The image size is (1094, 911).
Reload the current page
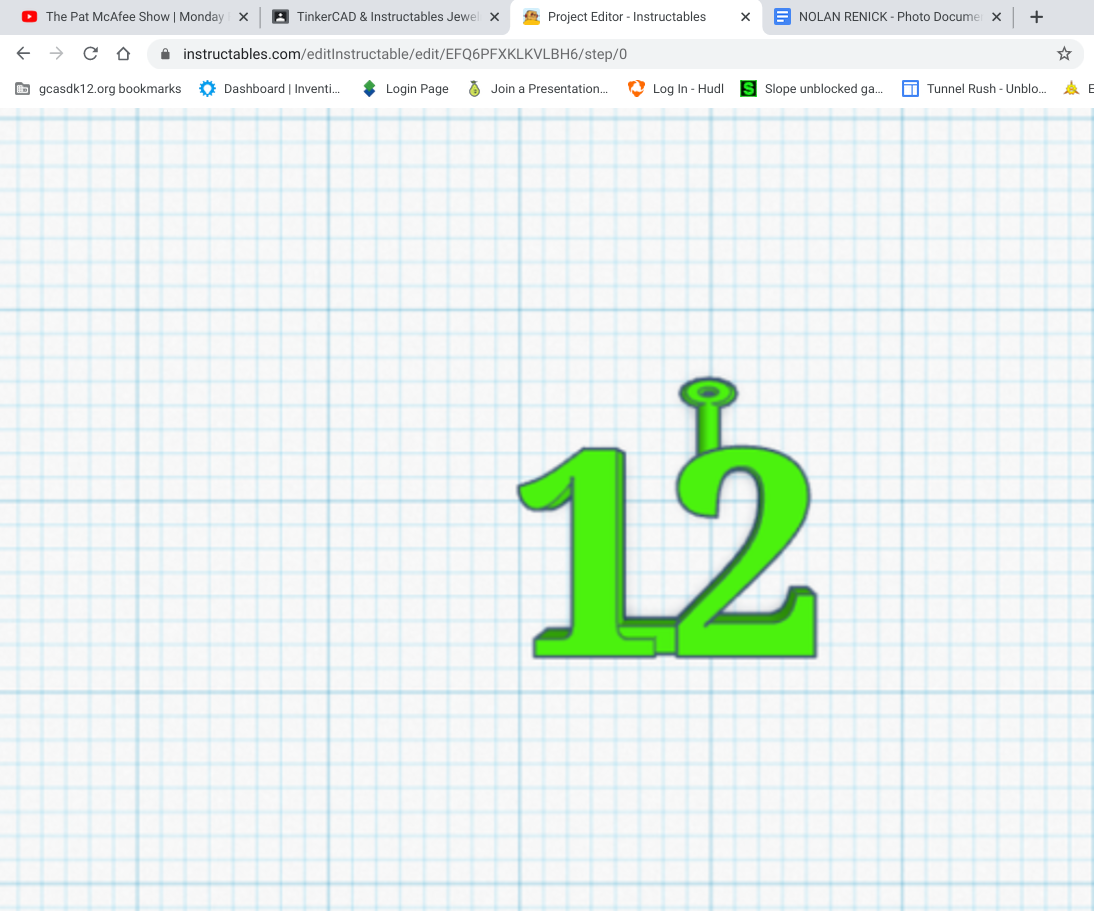[90, 54]
